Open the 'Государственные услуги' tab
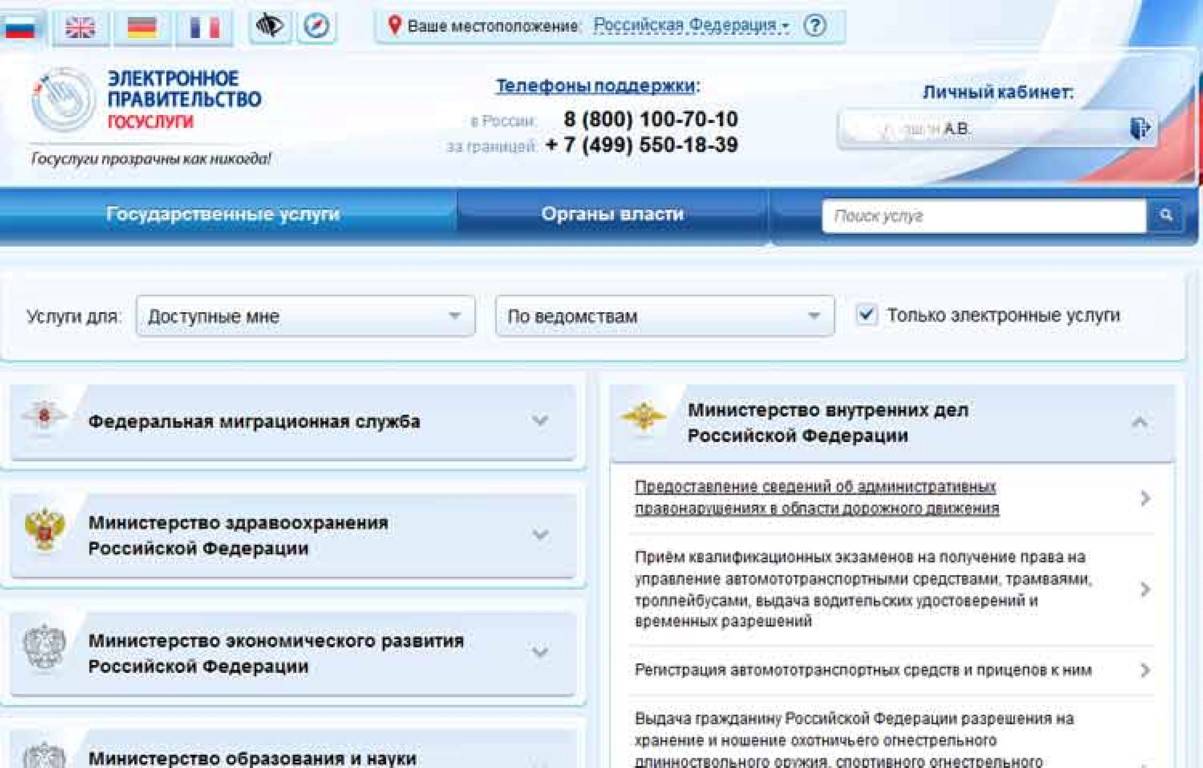 coord(223,214)
